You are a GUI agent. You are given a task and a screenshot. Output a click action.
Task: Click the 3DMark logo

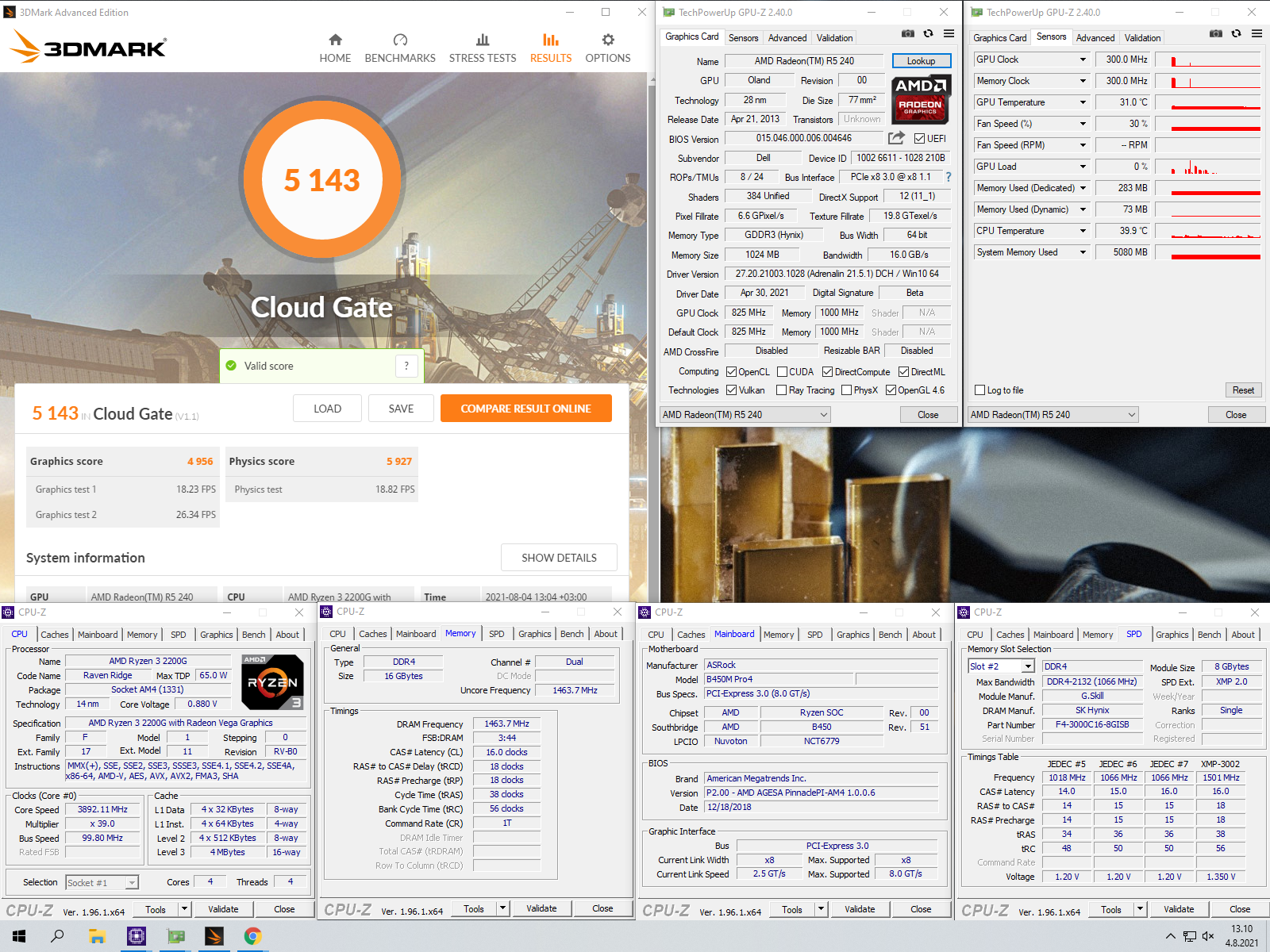pyautogui.click(x=88, y=47)
